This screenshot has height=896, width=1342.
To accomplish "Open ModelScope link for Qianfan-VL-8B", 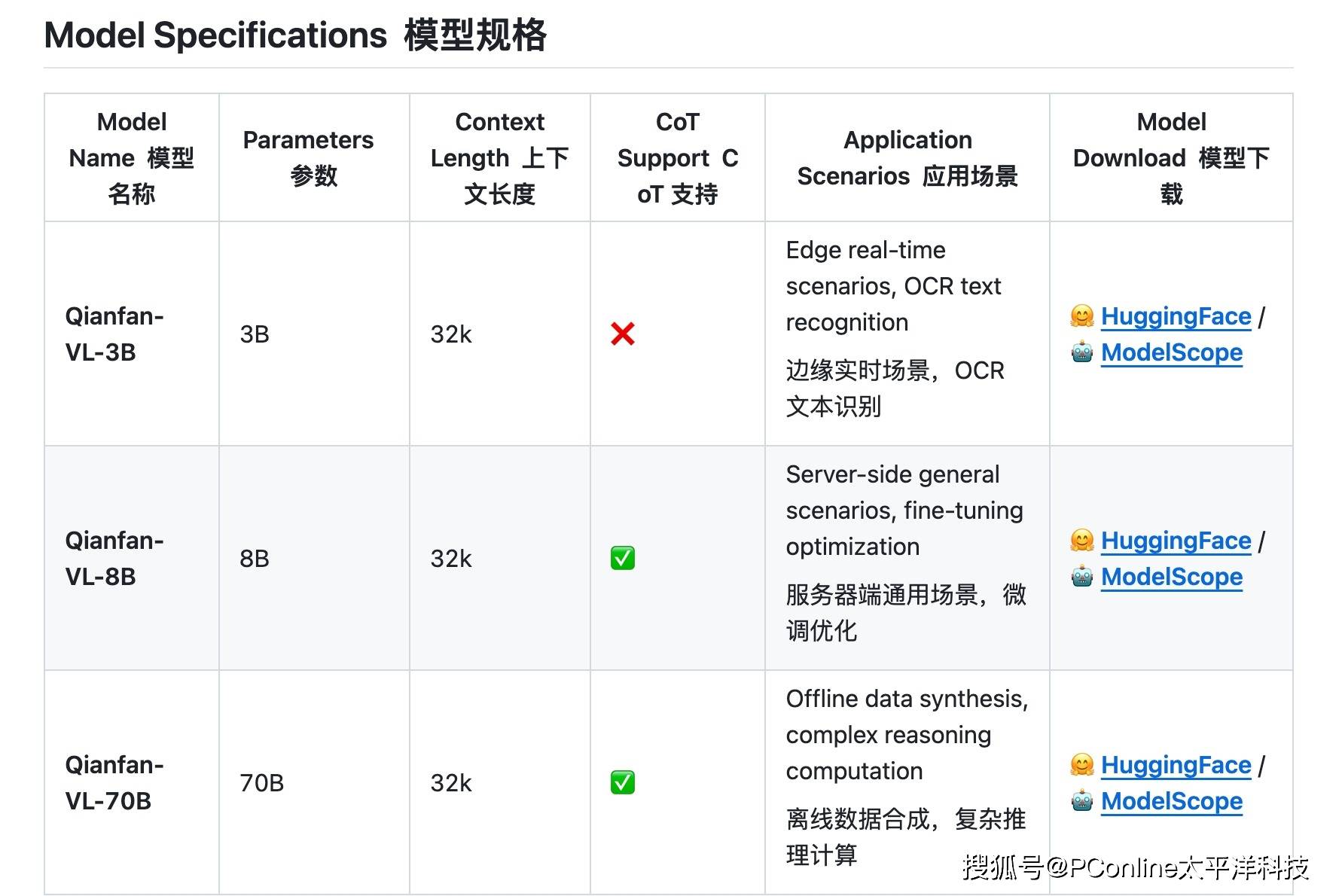I will (x=1171, y=577).
